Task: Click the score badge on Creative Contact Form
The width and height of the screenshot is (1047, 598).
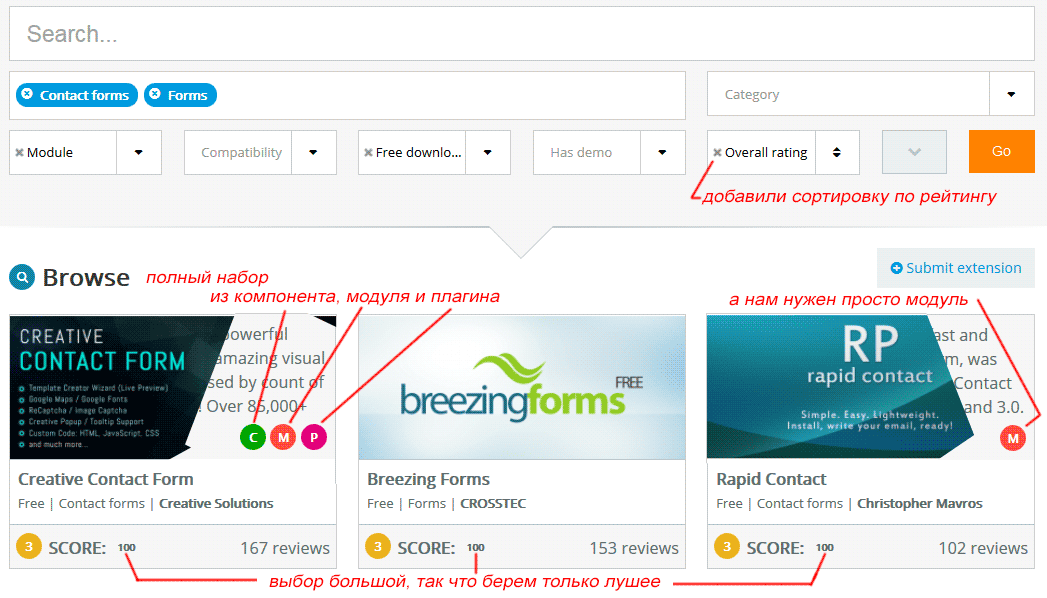Action: tap(29, 547)
